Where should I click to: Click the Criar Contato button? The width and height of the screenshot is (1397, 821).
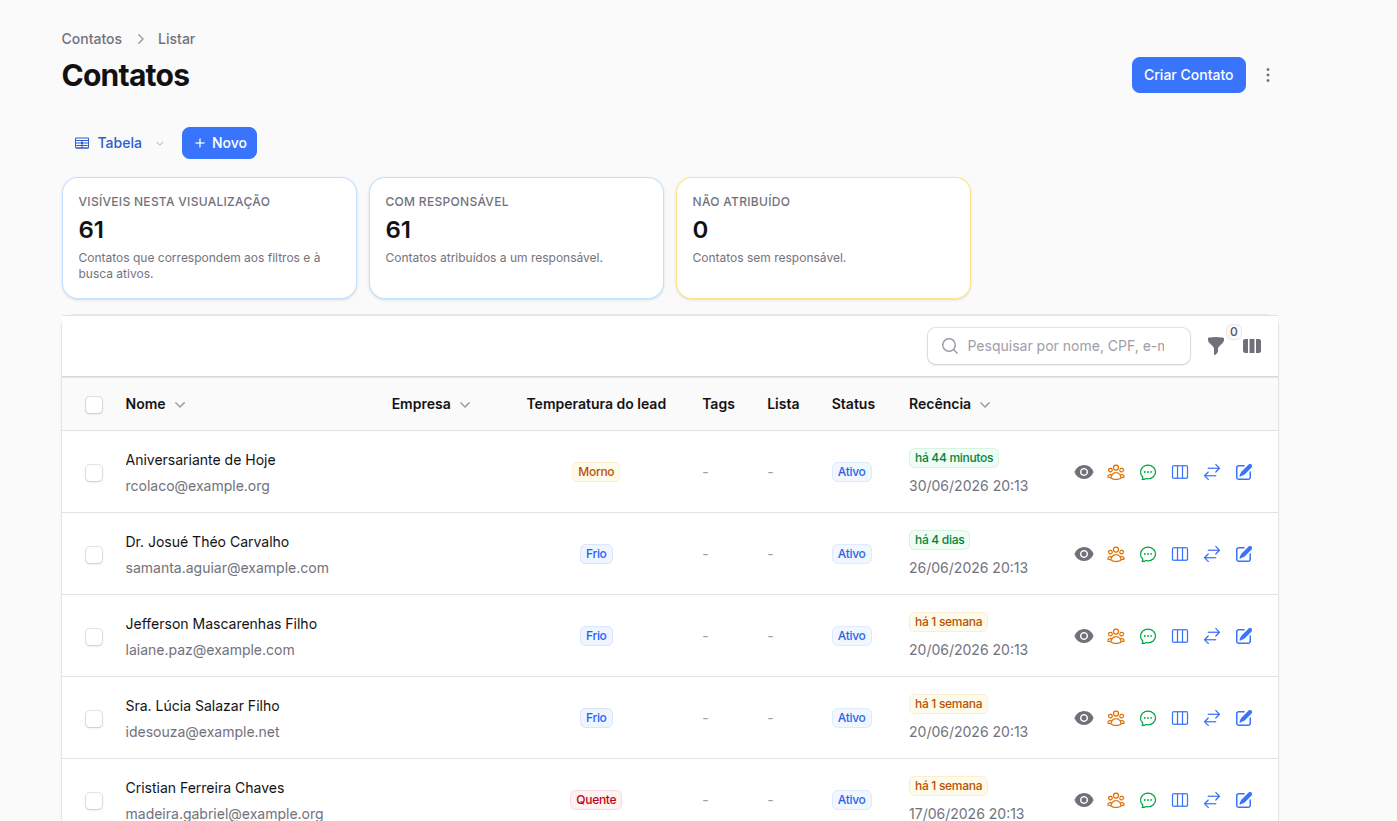1189,75
